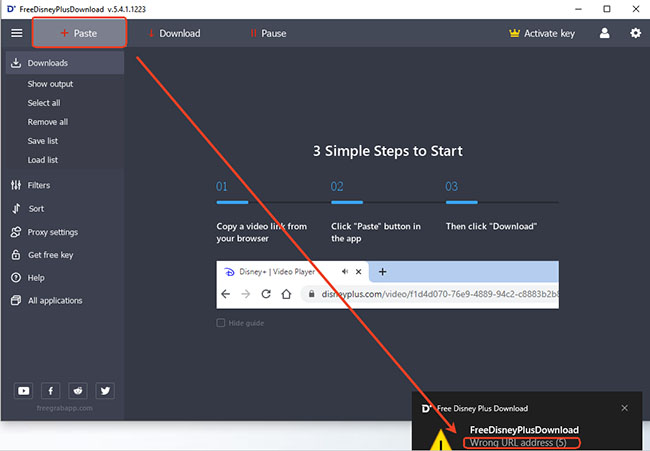Click the Paste button
Screen dimensions: 650x451
(79, 33)
